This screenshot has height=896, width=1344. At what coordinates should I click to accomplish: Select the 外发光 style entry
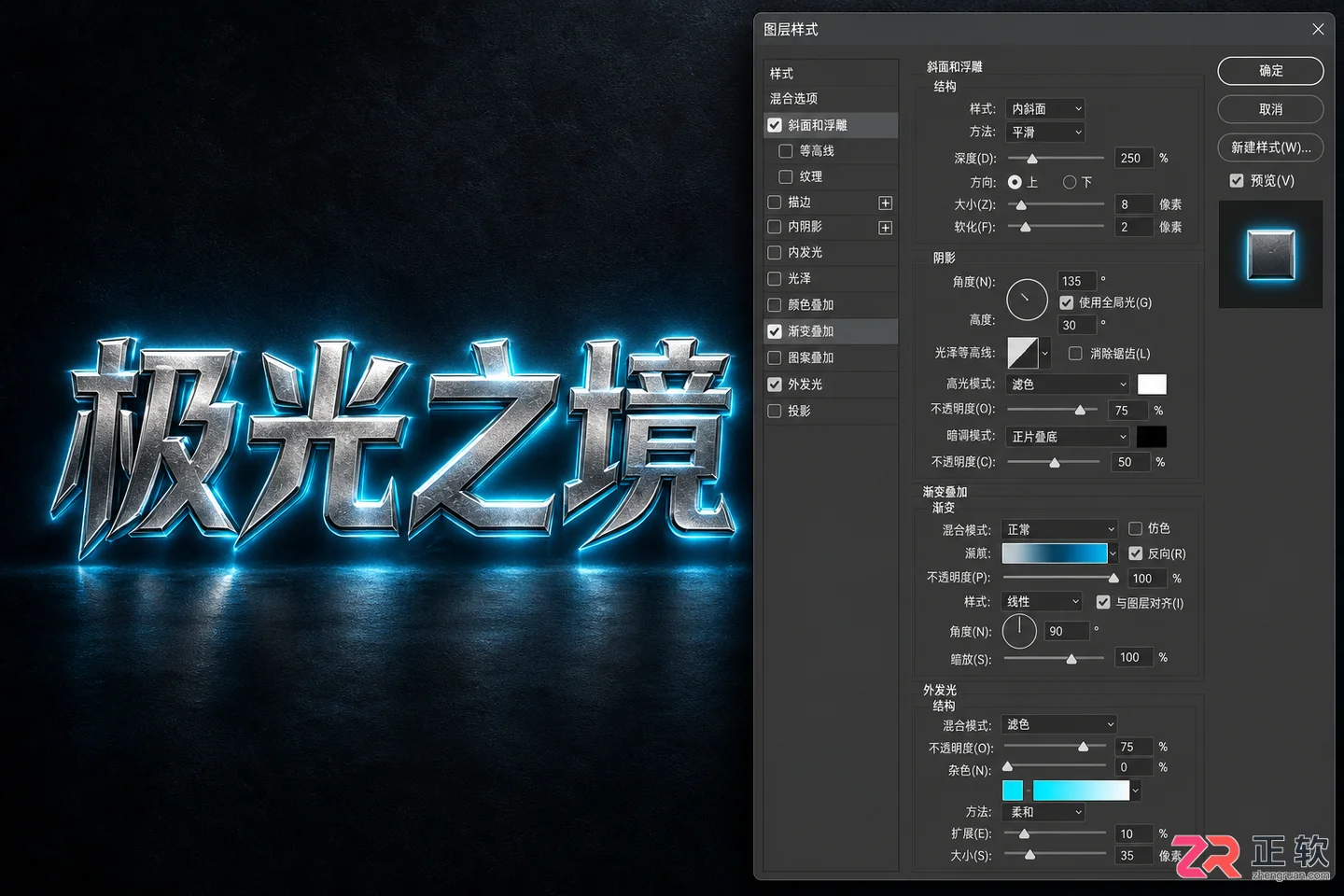(831, 385)
